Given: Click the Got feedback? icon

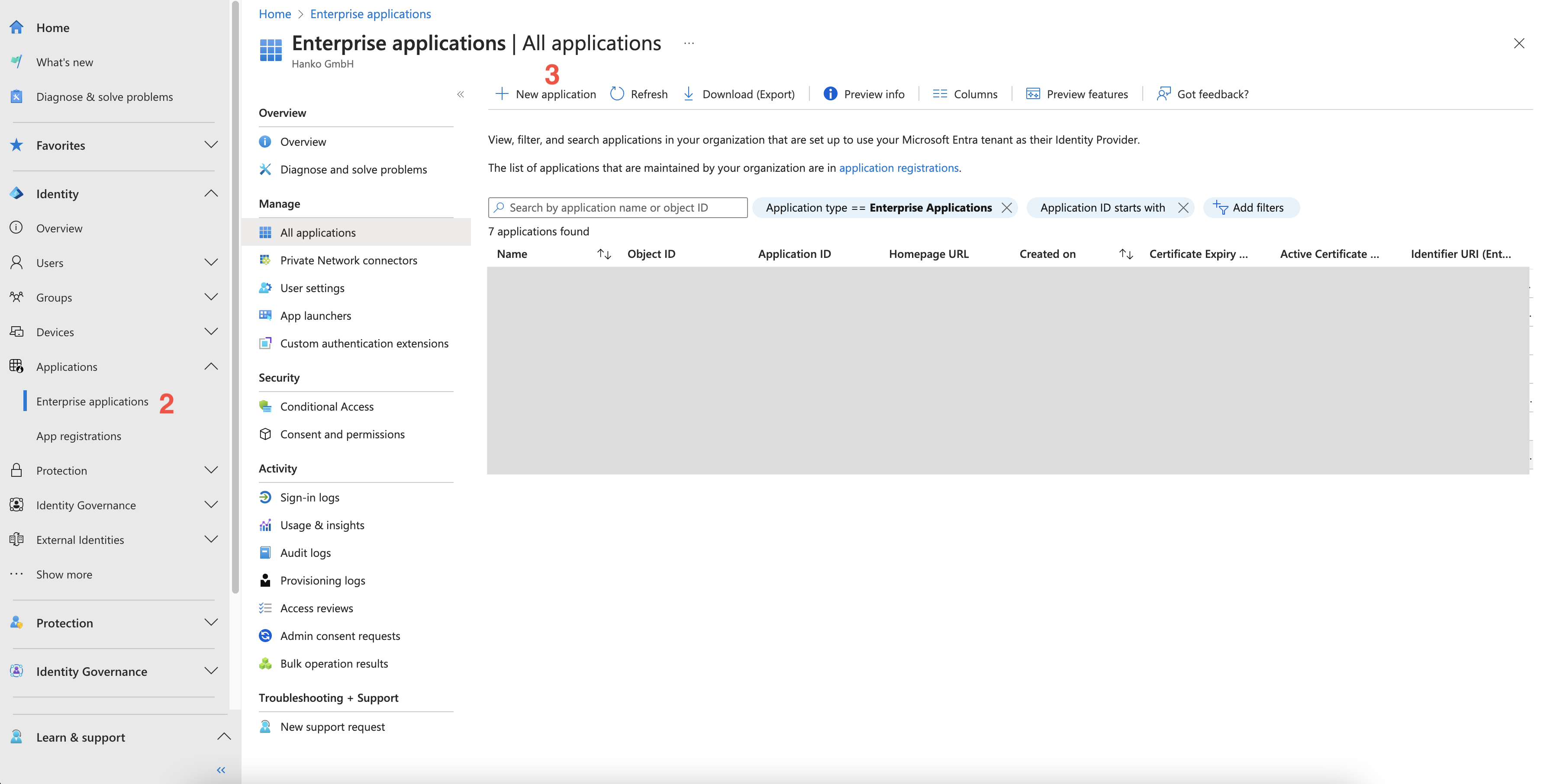Looking at the screenshot, I should tap(1163, 94).
